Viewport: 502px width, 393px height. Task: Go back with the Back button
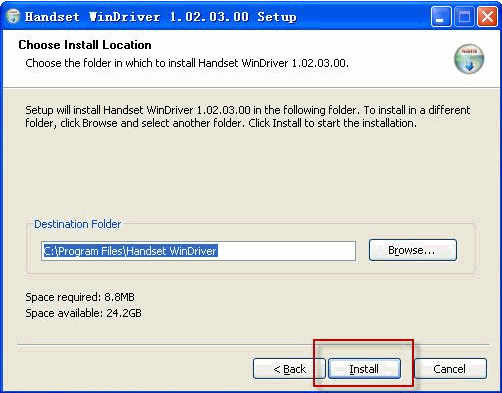pyautogui.click(x=289, y=369)
